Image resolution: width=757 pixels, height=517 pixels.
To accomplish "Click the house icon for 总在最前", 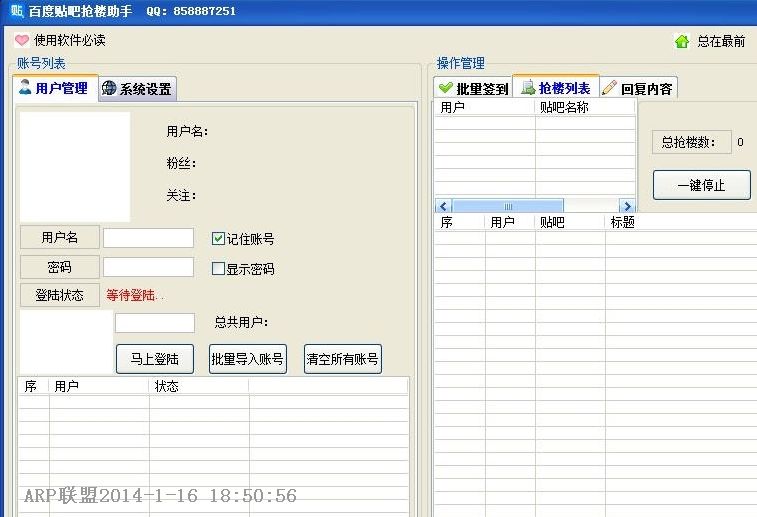I will 682,42.
